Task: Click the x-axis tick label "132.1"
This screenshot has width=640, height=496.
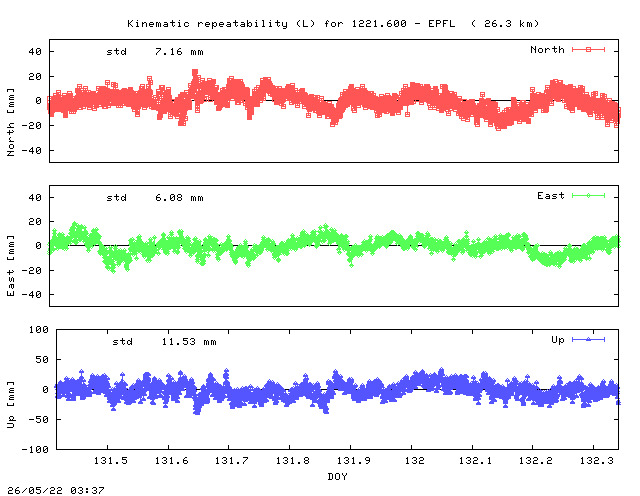Action: click(475, 461)
